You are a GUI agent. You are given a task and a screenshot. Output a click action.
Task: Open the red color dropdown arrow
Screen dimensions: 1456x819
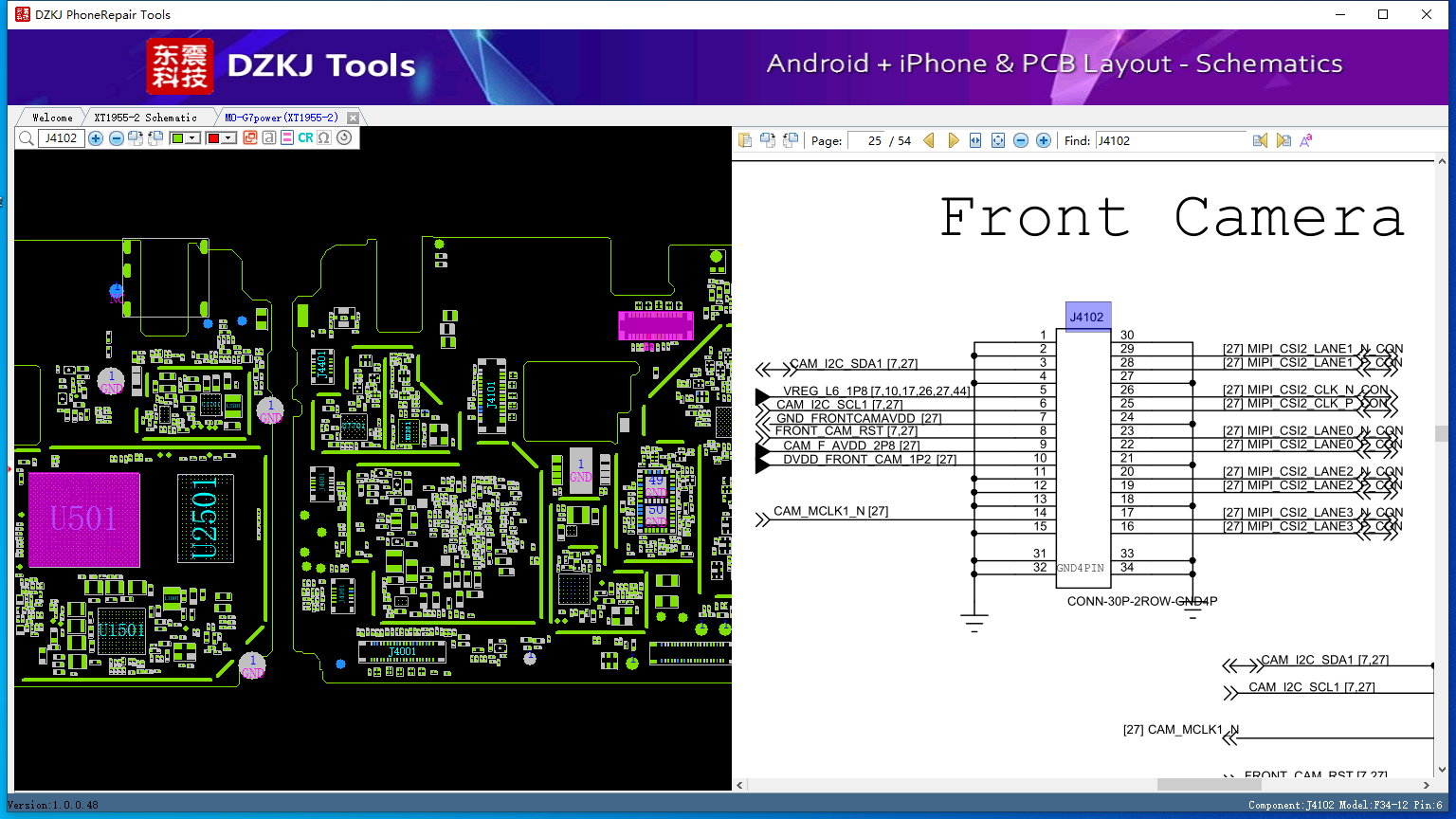click(228, 138)
